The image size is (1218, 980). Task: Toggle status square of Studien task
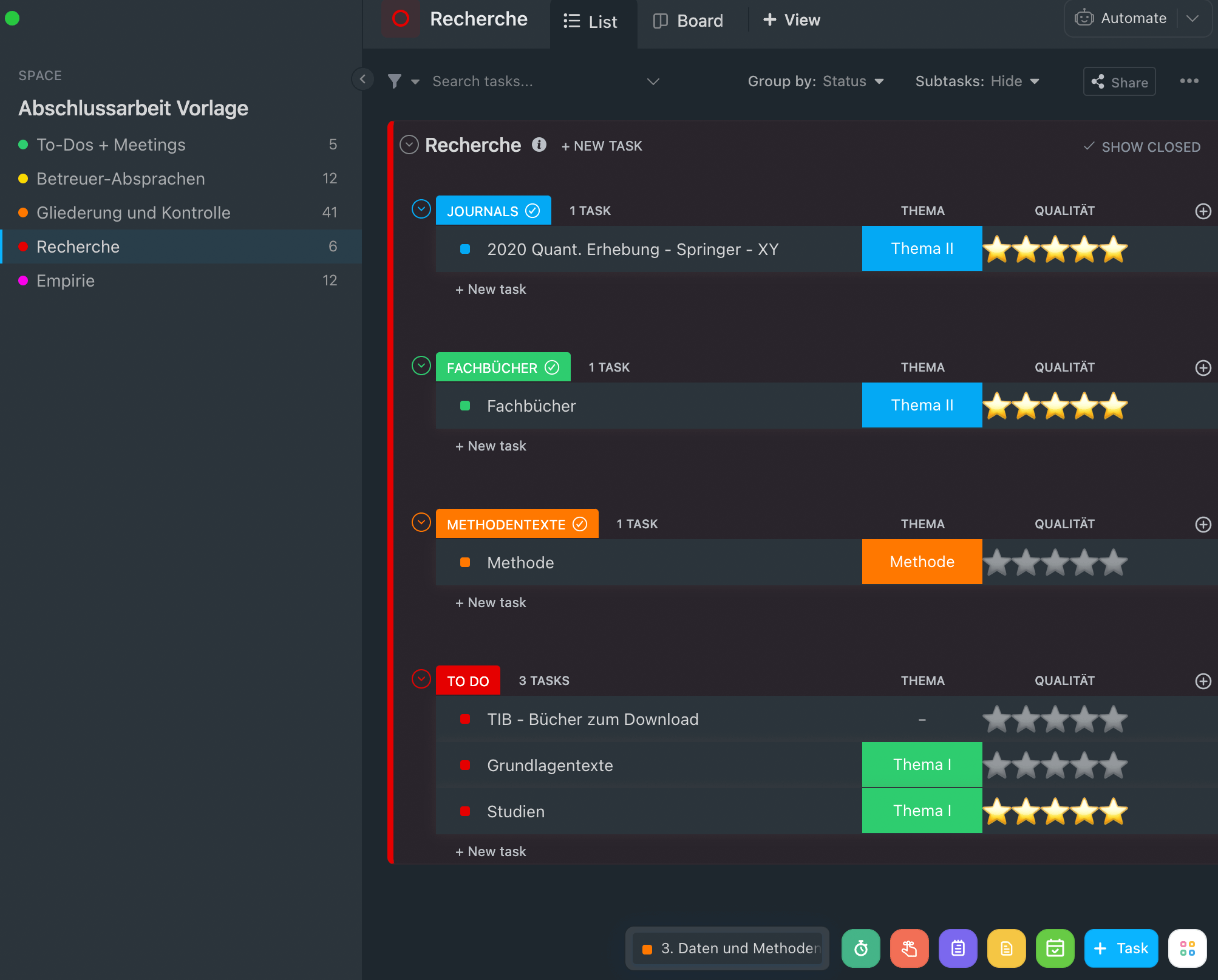[465, 811]
